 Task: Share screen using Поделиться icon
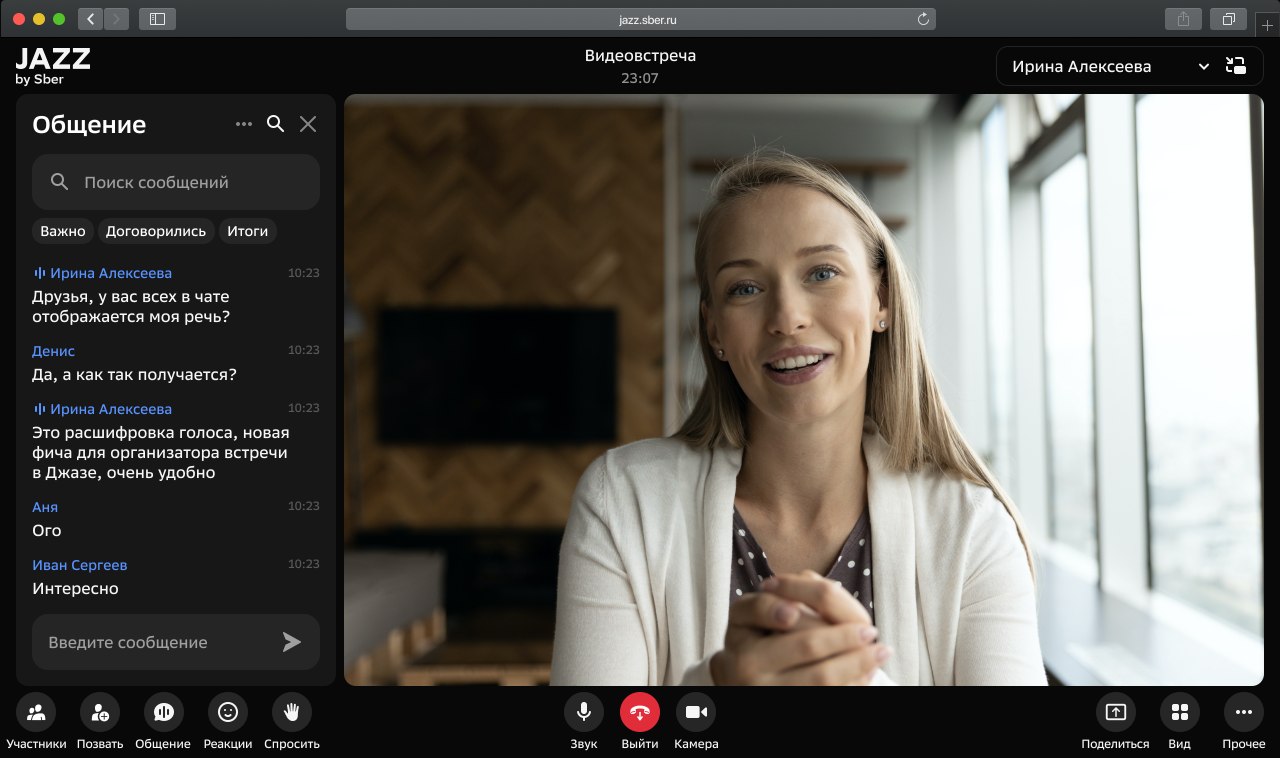point(1116,713)
